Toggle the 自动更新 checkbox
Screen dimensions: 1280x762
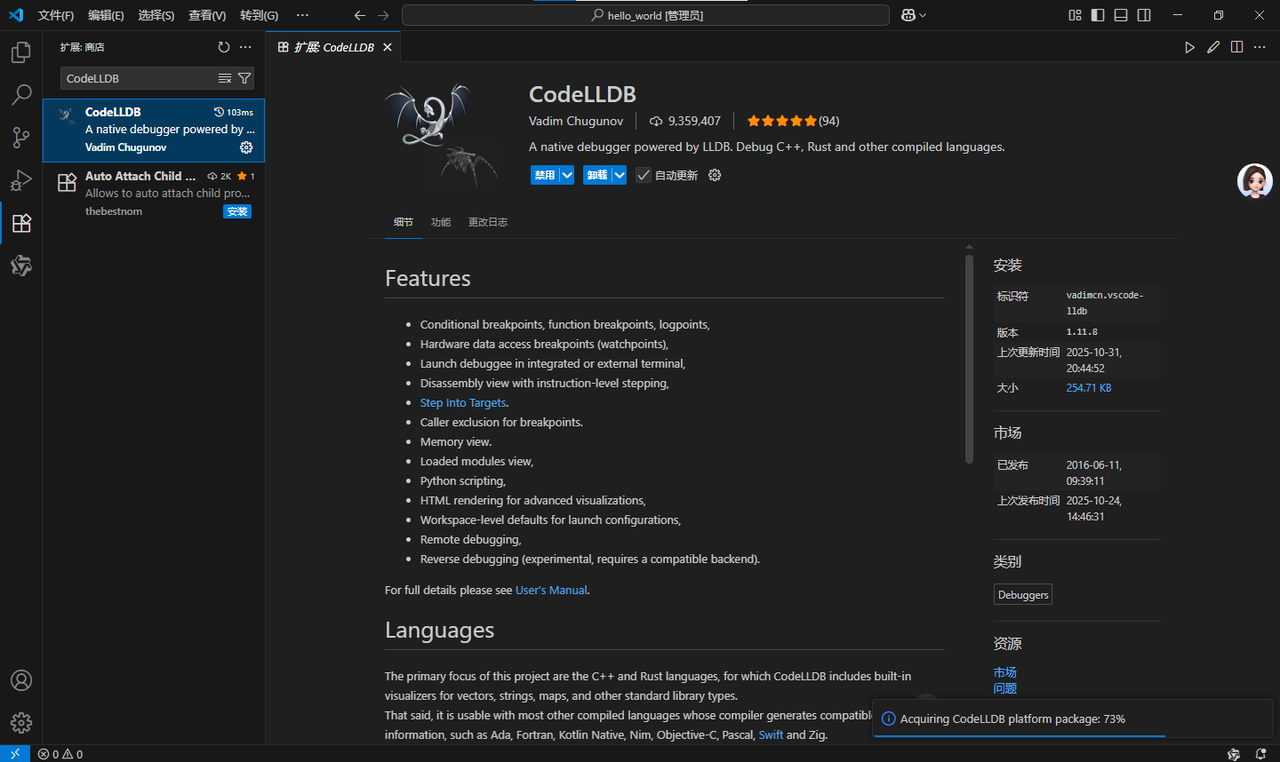pos(643,175)
